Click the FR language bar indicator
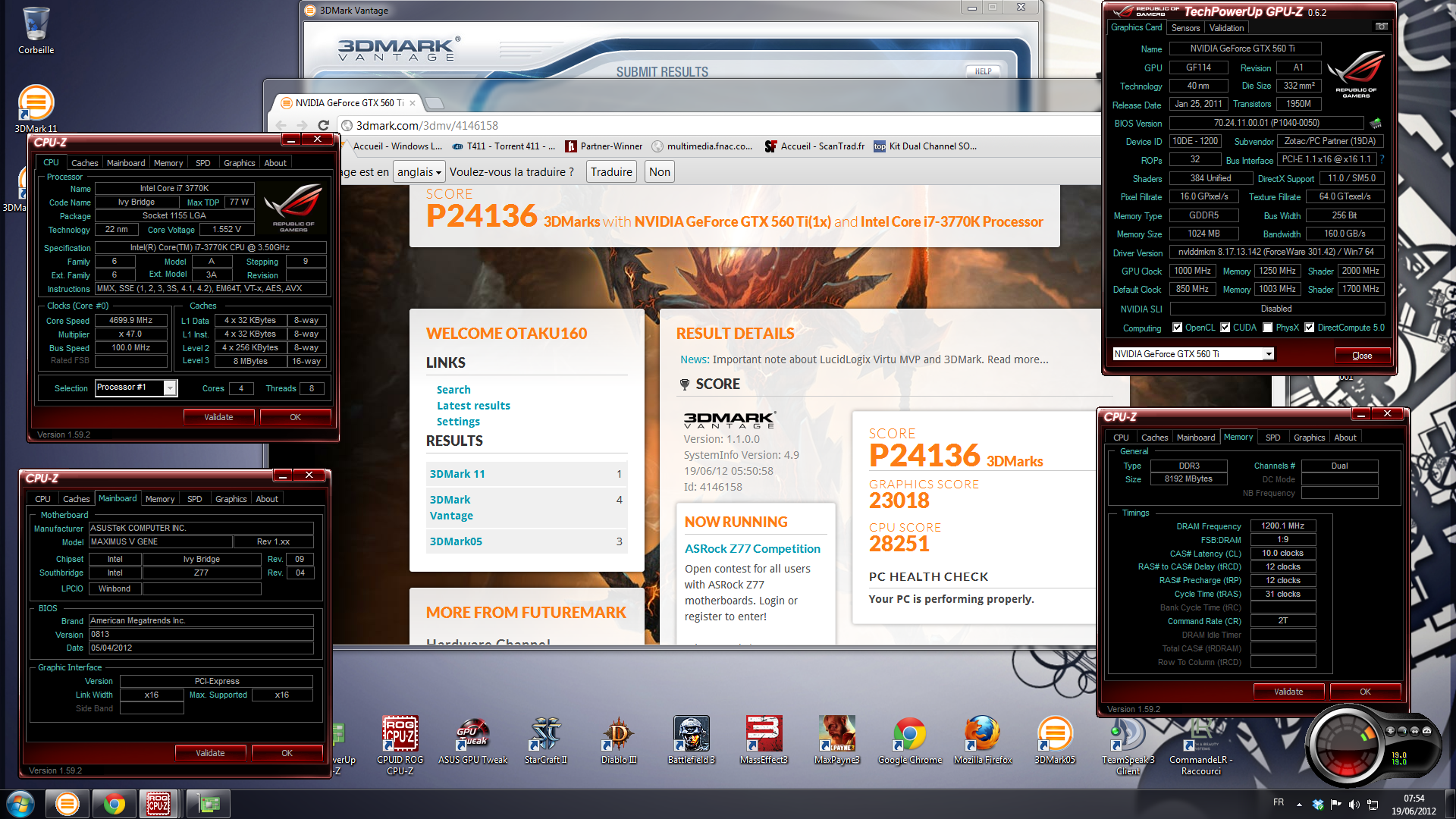This screenshot has width=1456, height=819. point(1279,802)
